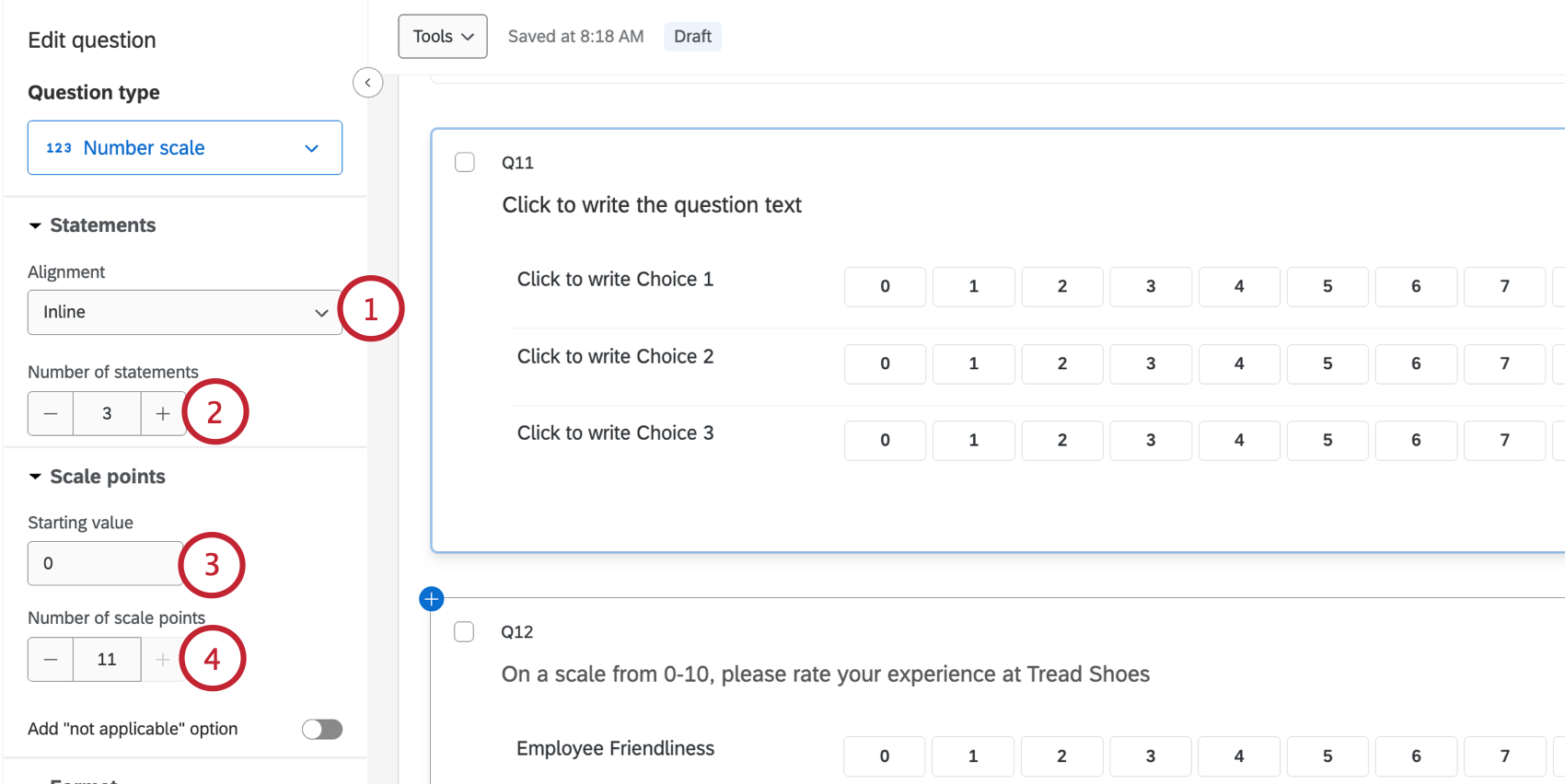1565x784 pixels.
Task: Collapse the Scale points section
Action: click(x=97, y=477)
